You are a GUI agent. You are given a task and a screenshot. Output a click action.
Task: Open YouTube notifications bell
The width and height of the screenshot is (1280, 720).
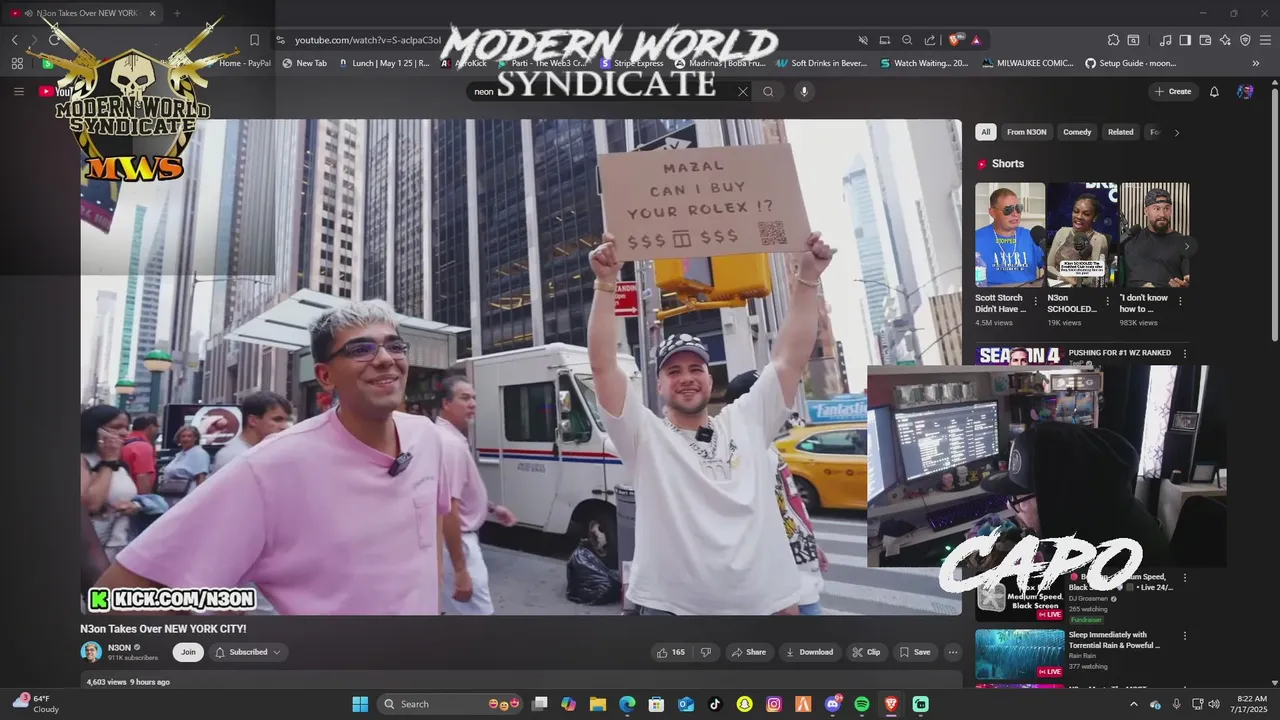tap(1214, 91)
